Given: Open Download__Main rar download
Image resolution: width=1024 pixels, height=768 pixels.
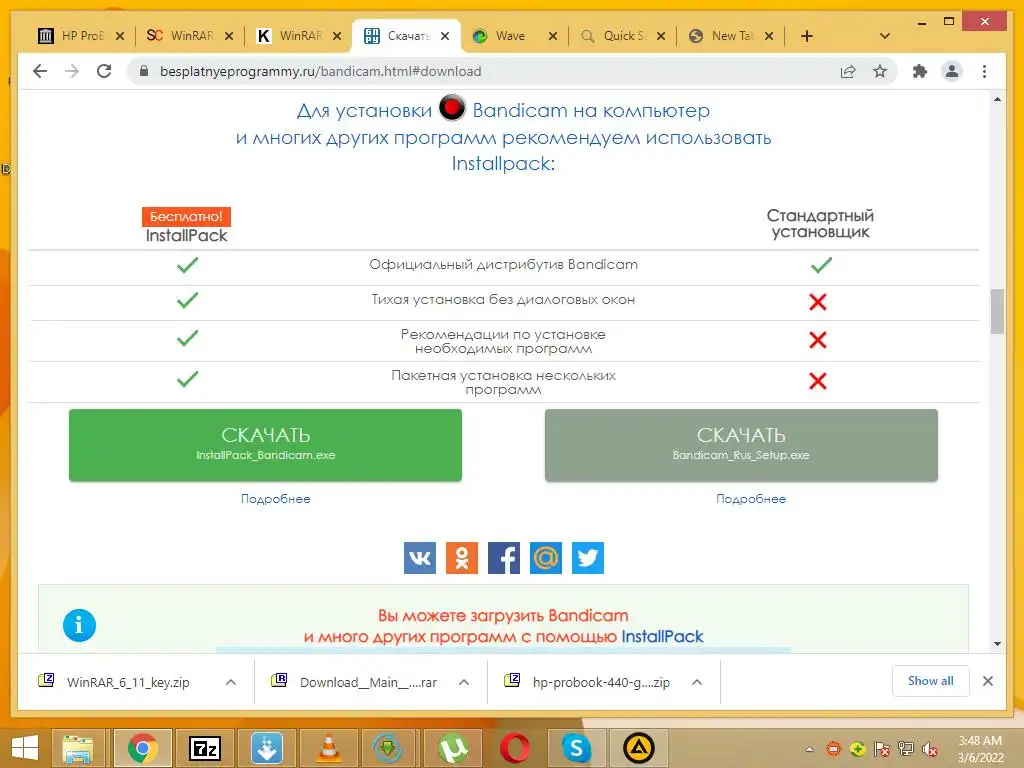Looking at the screenshot, I should [368, 682].
